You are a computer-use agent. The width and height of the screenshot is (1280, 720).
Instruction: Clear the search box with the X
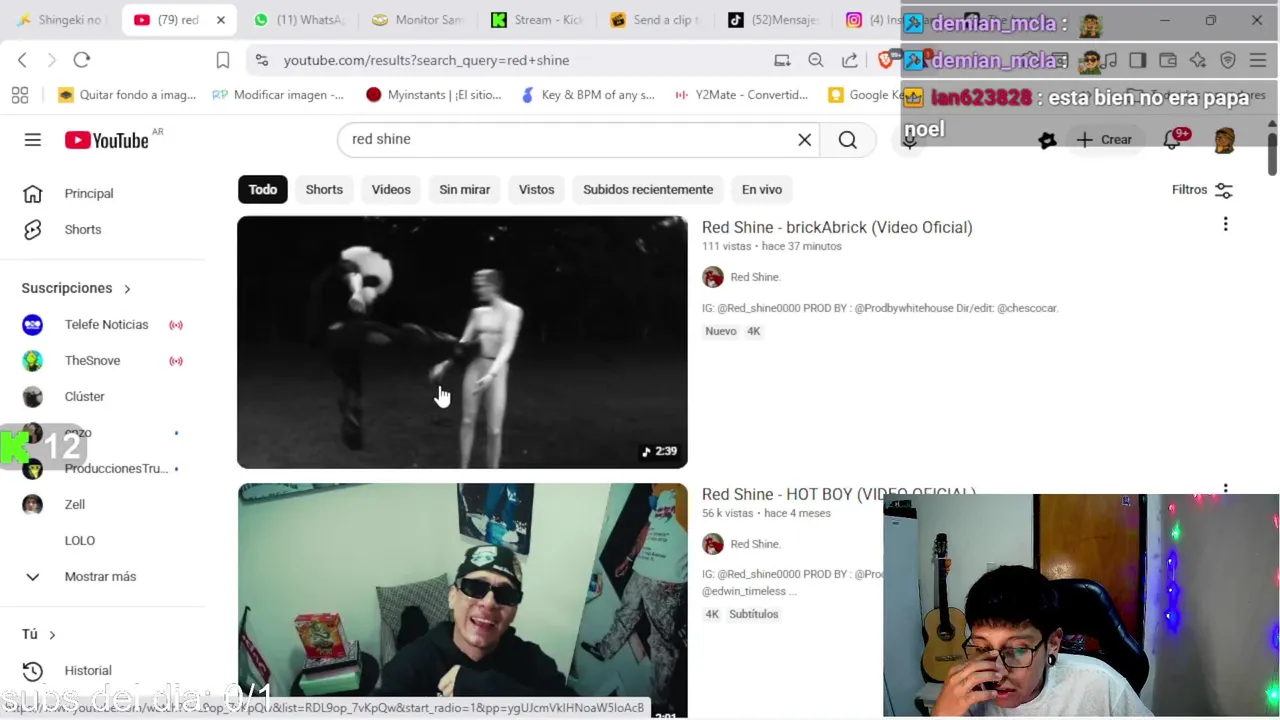pos(804,140)
